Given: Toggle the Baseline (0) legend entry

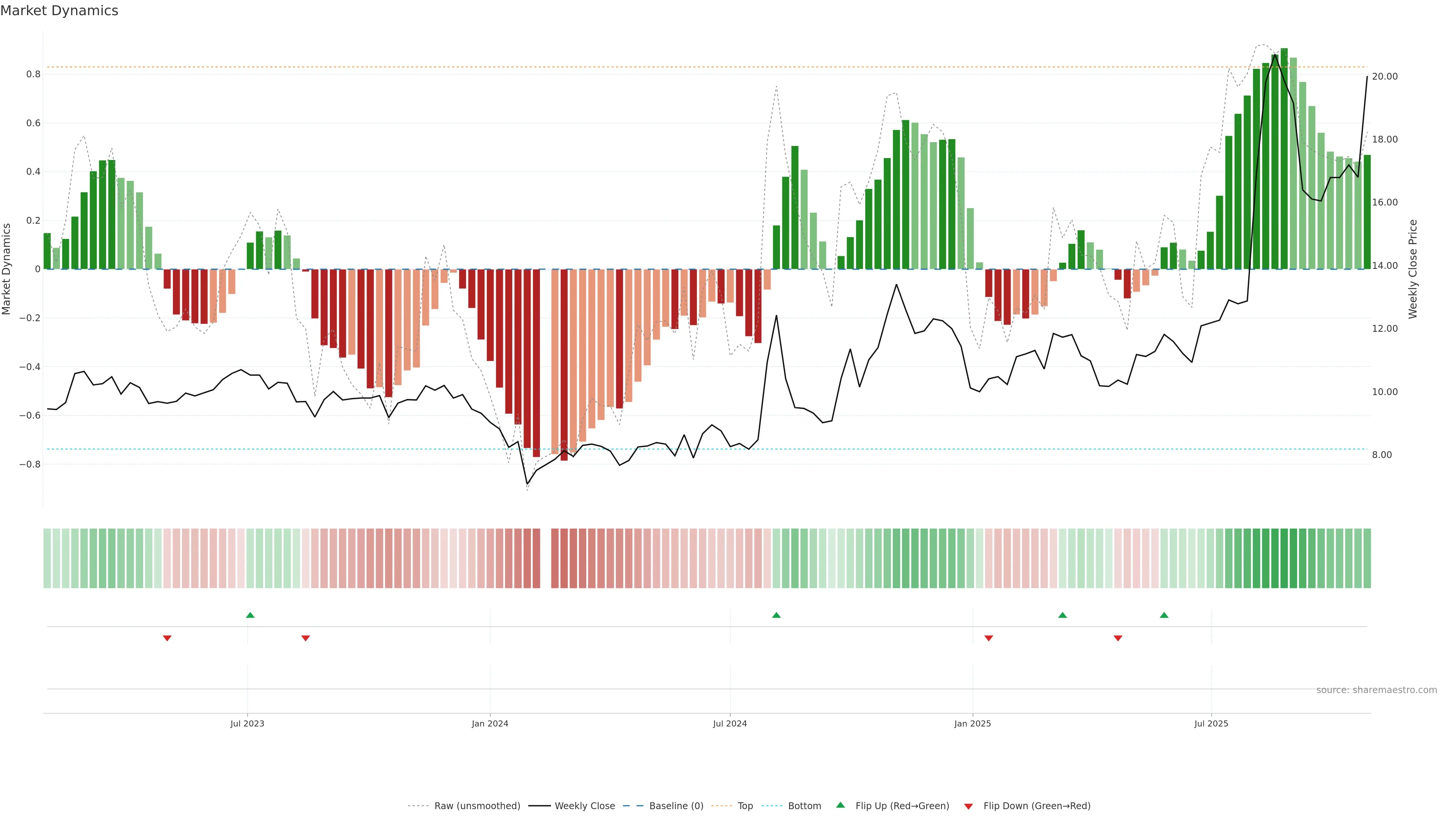Looking at the screenshot, I should (x=676, y=806).
